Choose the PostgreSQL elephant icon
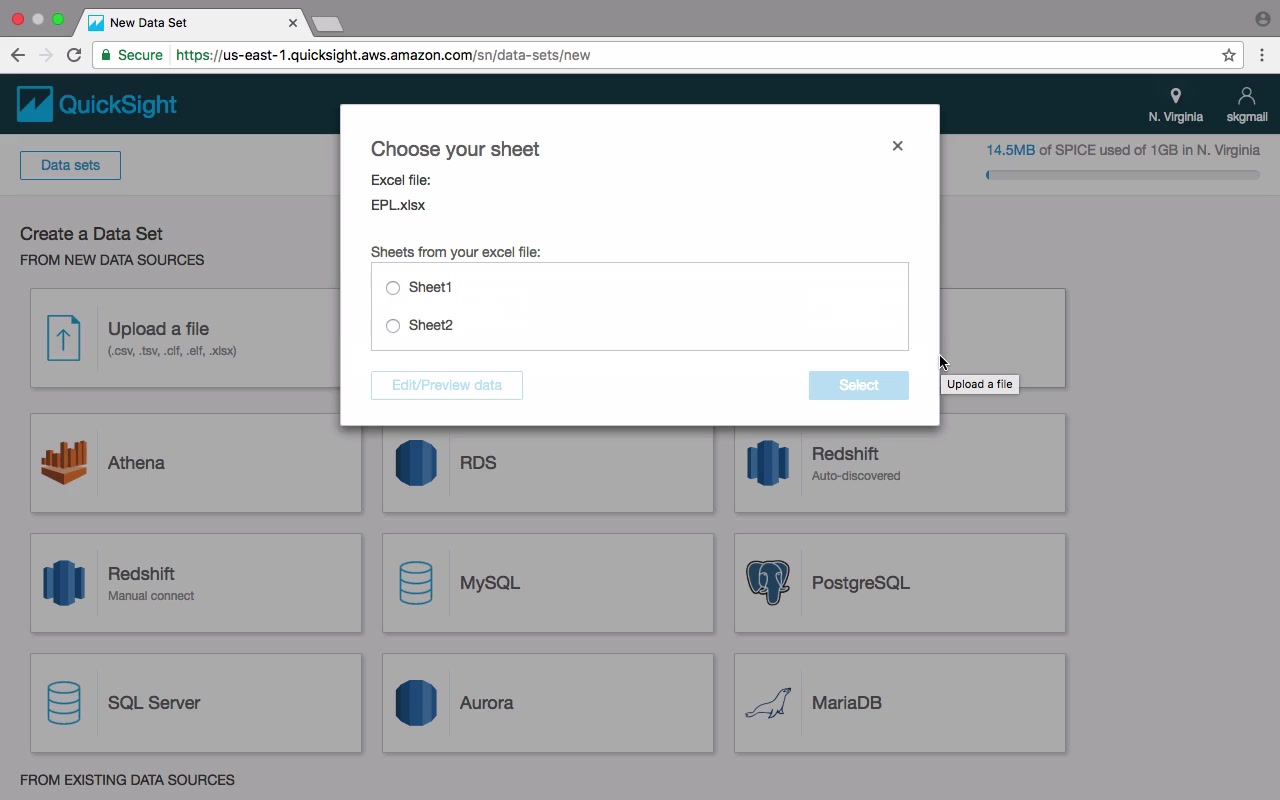 click(x=768, y=583)
